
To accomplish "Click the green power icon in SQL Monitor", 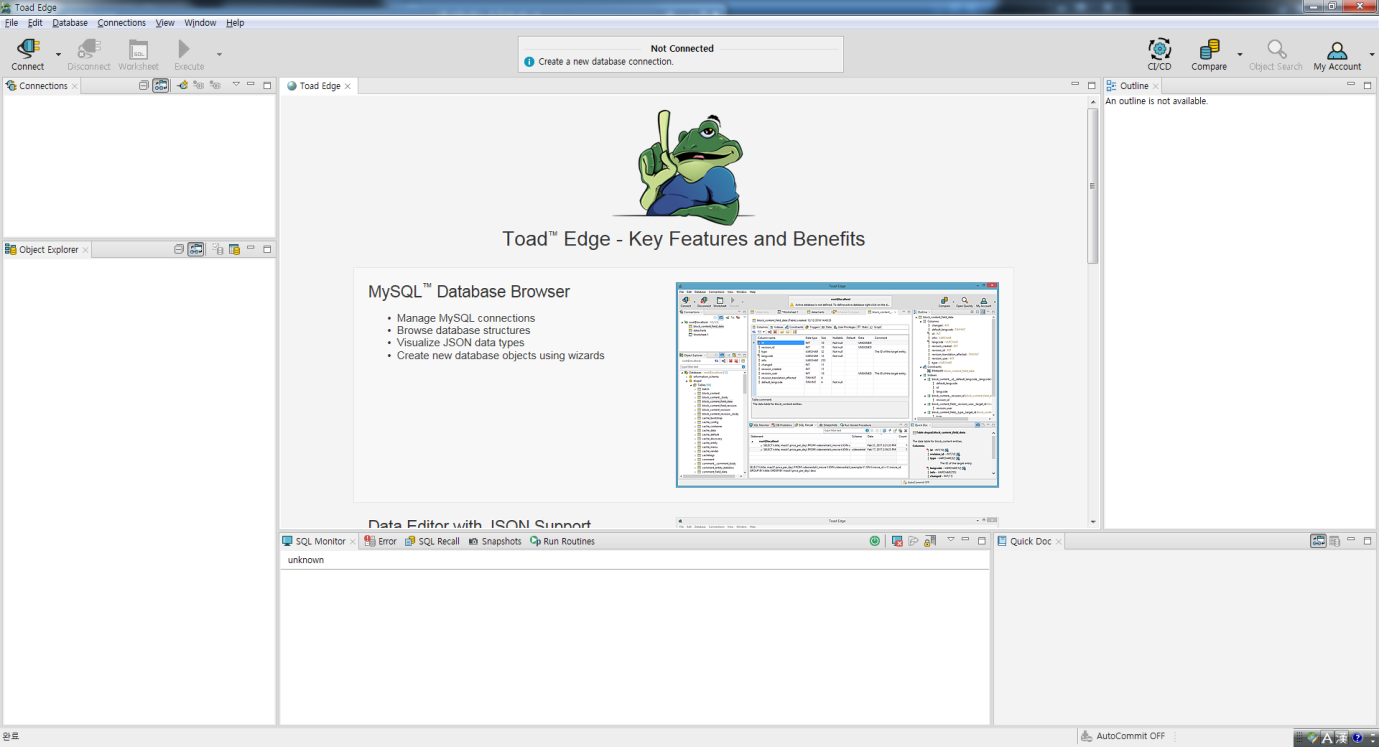I will (875, 541).
